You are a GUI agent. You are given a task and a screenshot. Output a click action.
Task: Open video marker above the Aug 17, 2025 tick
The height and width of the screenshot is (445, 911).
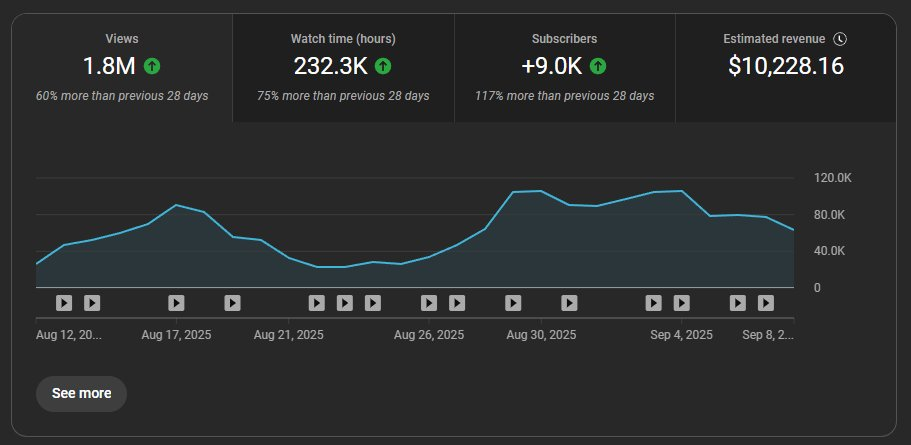(176, 303)
